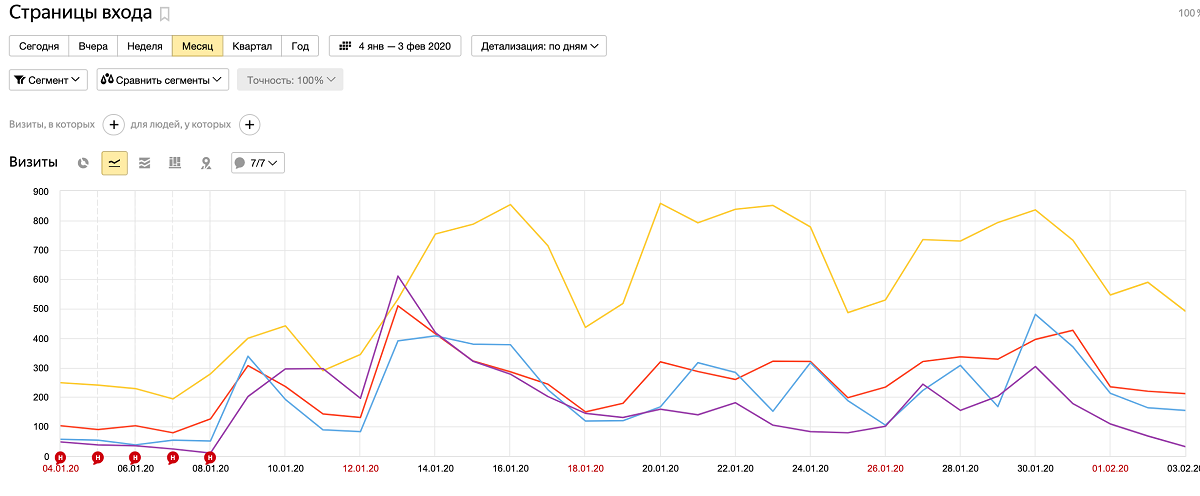The height and width of the screenshot is (496, 1200).
Task: Open the Сравнить сегменты dropdown
Action: (163, 80)
